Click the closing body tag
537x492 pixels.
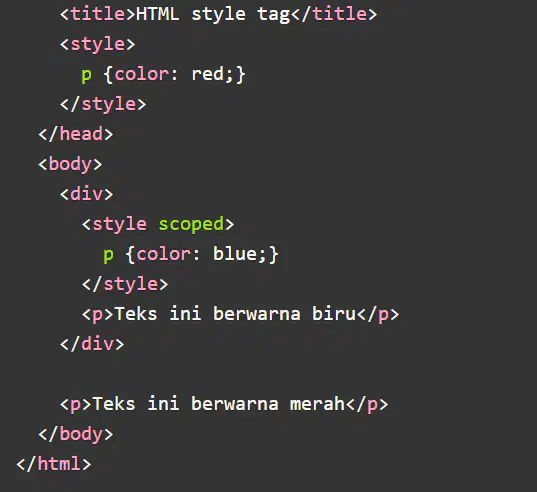point(76,434)
